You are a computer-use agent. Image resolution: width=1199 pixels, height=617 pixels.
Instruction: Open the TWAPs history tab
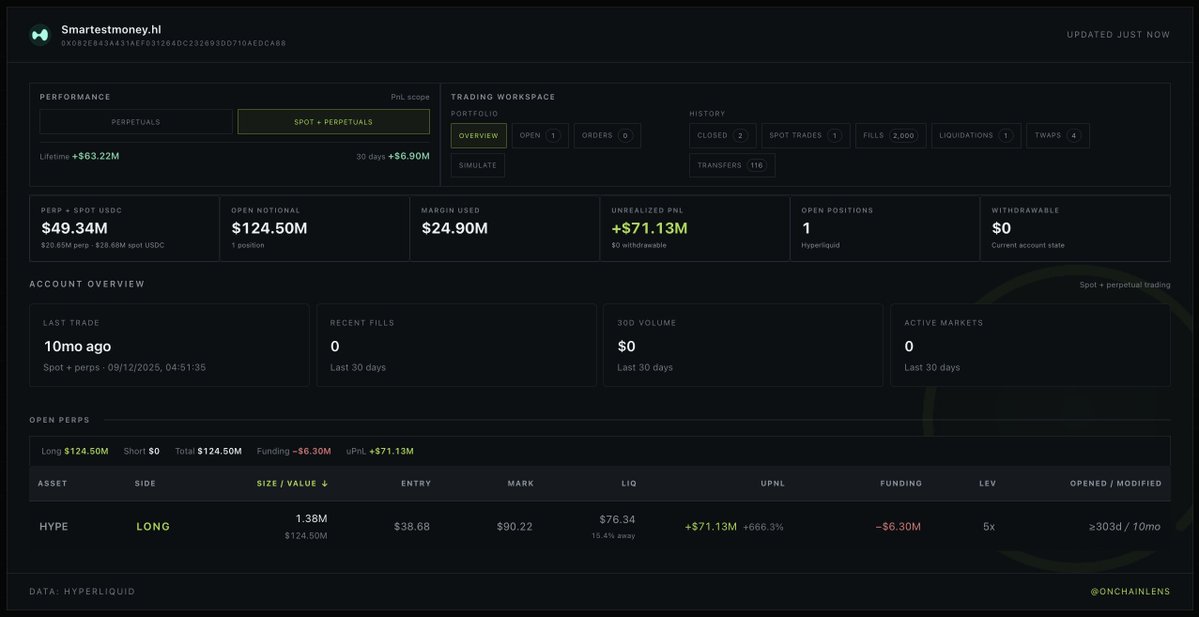(x=1058, y=135)
